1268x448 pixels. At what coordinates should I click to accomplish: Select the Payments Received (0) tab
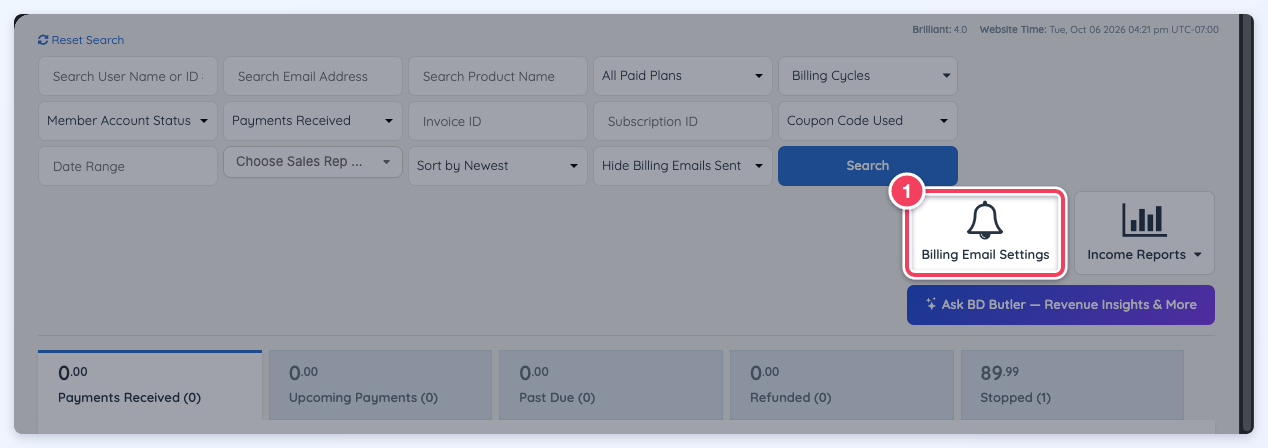pyautogui.click(x=150, y=386)
